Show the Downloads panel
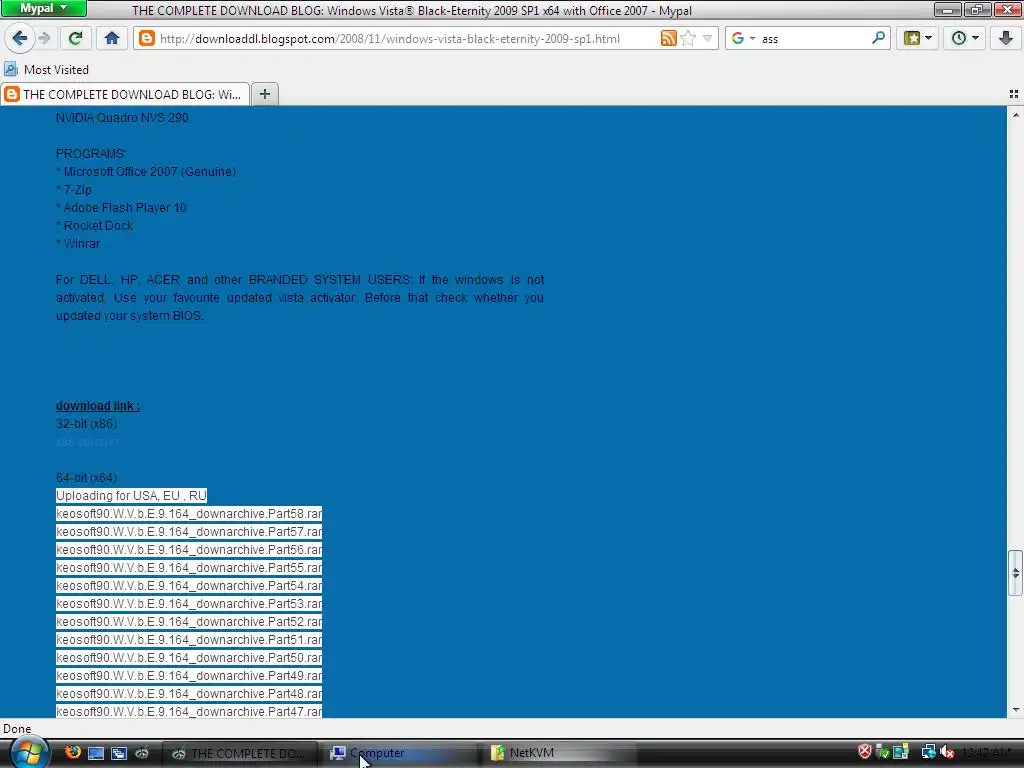 (x=1006, y=39)
